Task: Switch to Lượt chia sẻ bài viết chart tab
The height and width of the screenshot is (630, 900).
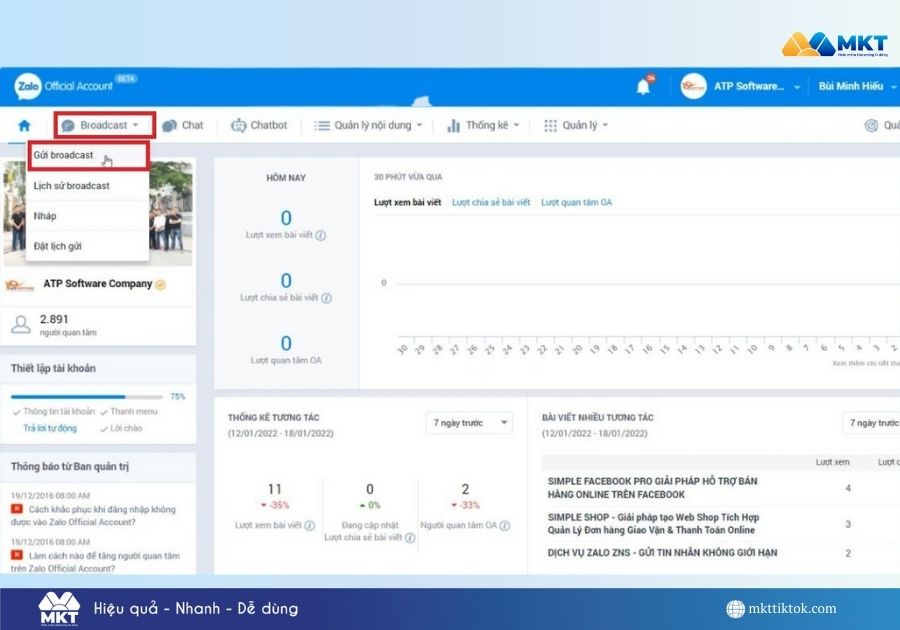Action: pyautogui.click(x=491, y=203)
